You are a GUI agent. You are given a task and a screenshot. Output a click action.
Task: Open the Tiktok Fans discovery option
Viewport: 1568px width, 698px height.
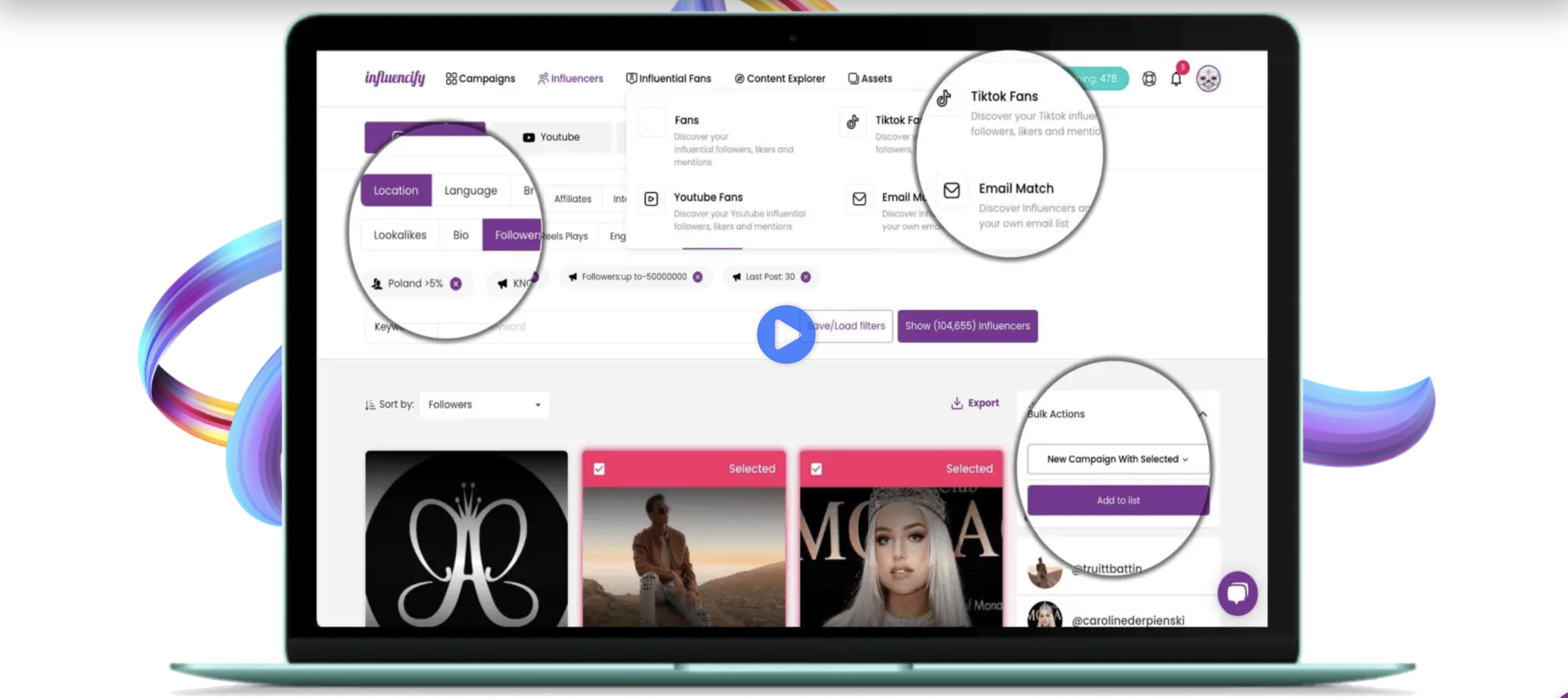click(x=1004, y=96)
